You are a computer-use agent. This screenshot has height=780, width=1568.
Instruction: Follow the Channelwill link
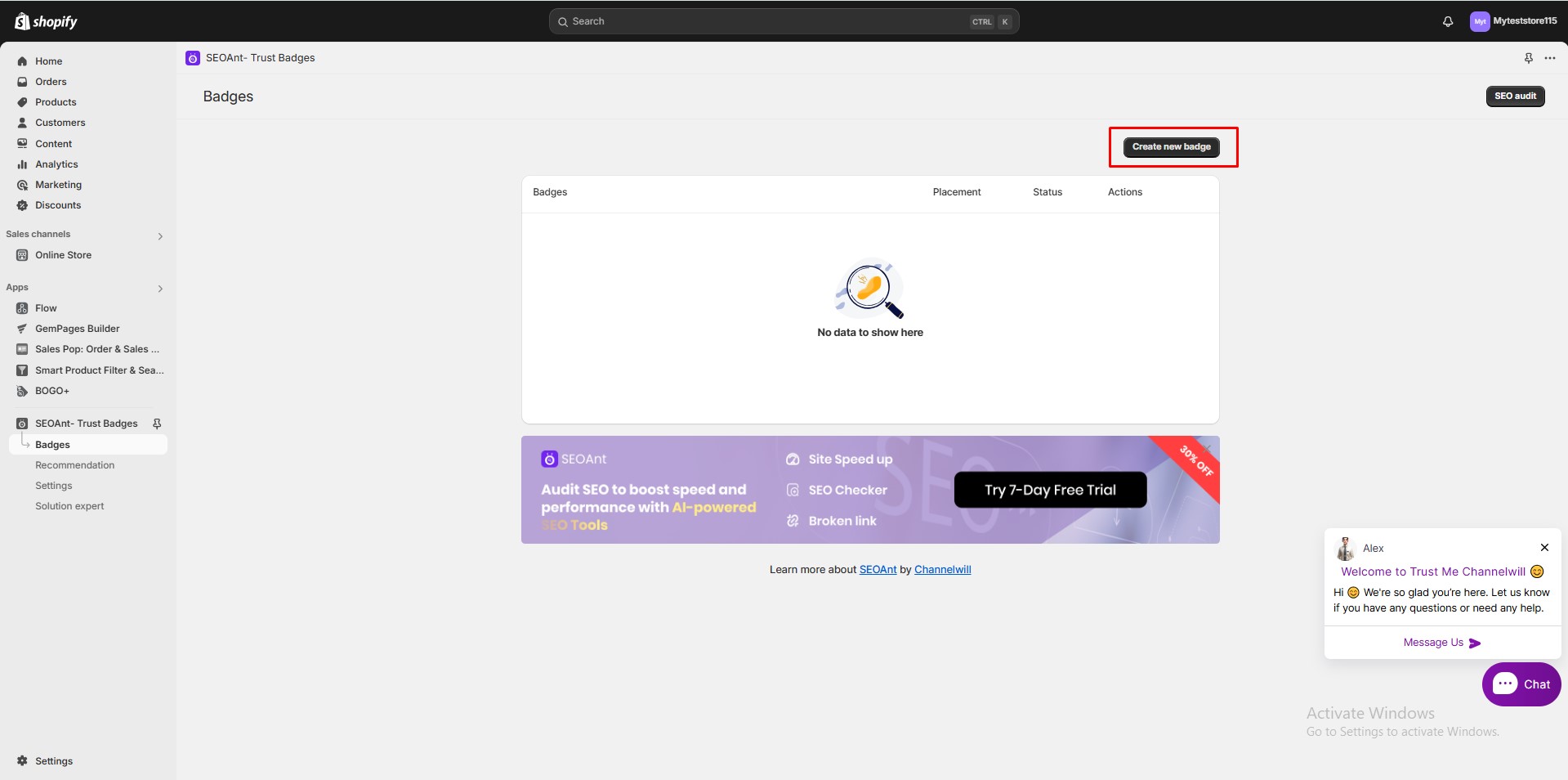coord(942,570)
